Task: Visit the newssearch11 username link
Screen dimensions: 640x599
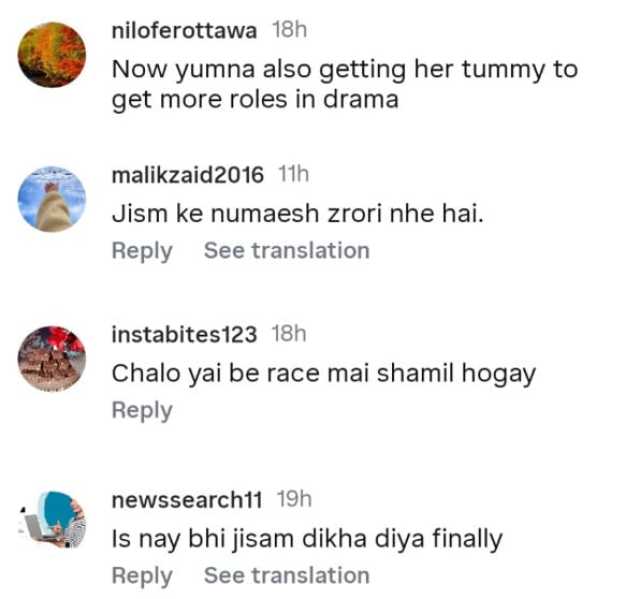Action: pyautogui.click(x=187, y=499)
